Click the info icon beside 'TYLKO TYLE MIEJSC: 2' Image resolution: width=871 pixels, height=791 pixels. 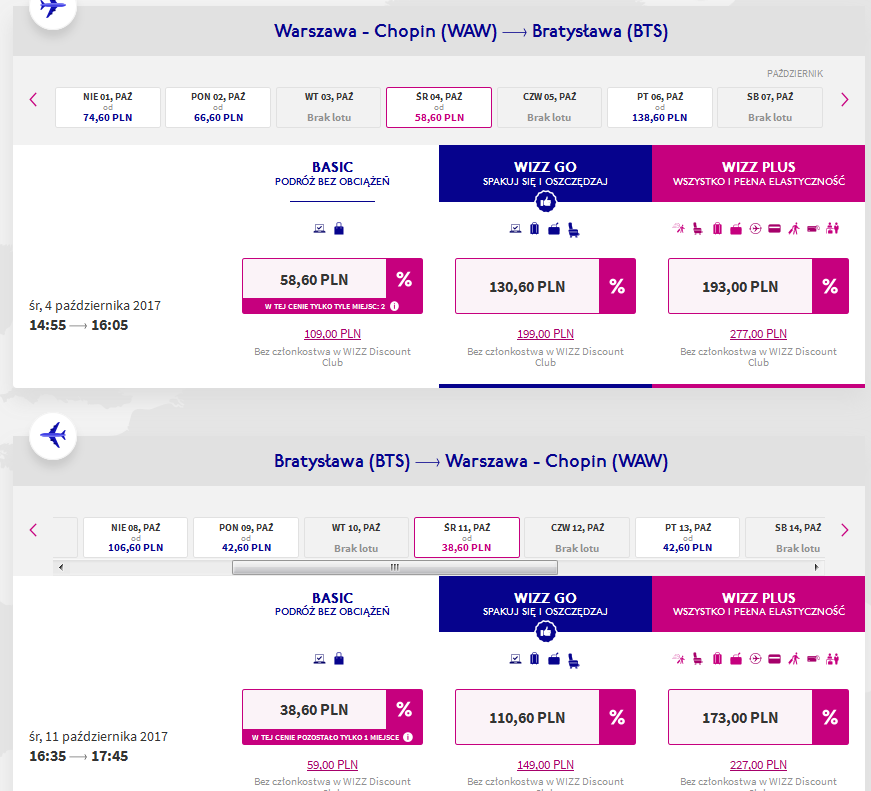coord(394,306)
